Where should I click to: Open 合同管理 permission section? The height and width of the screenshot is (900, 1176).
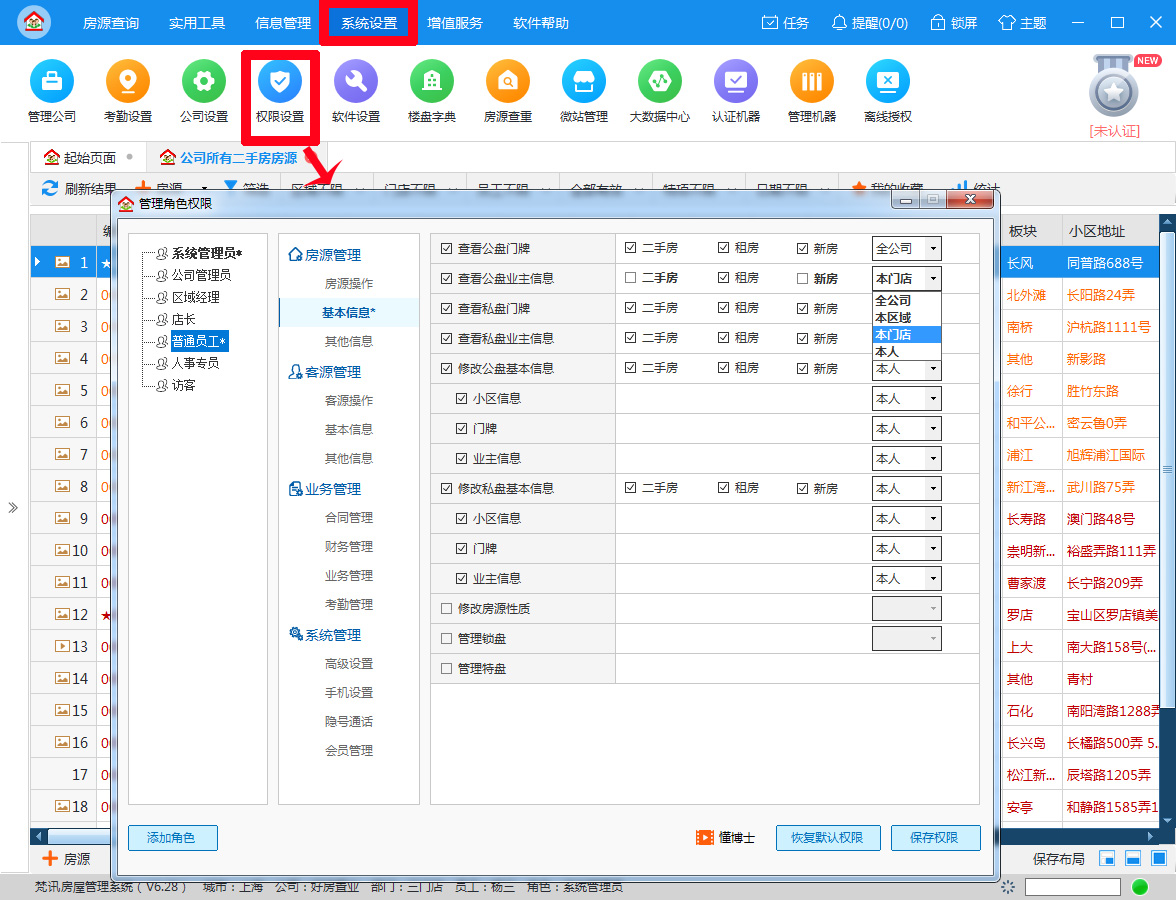349,518
